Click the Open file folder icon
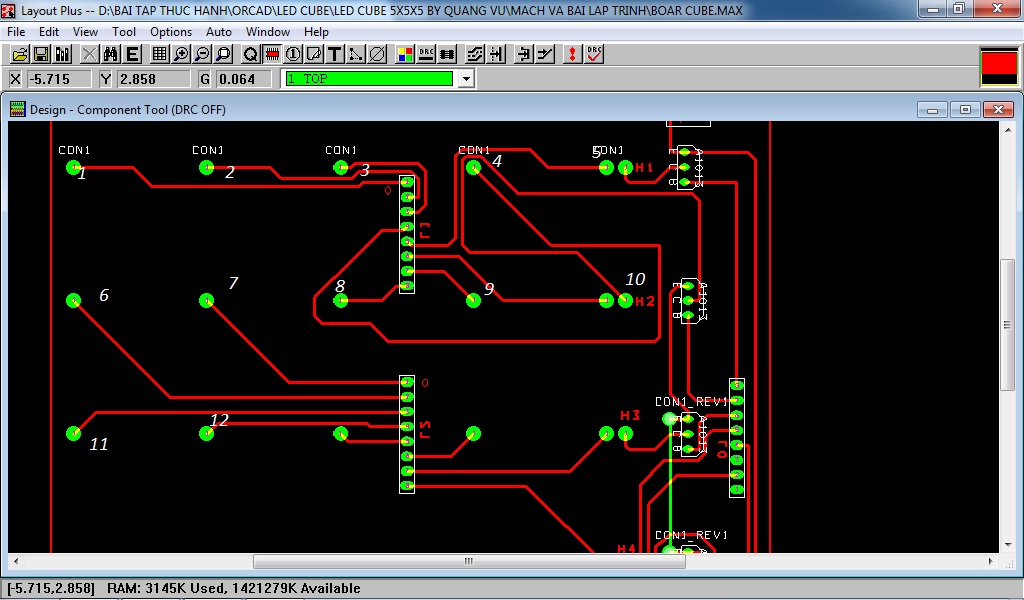The width and height of the screenshot is (1024, 600). 19,54
